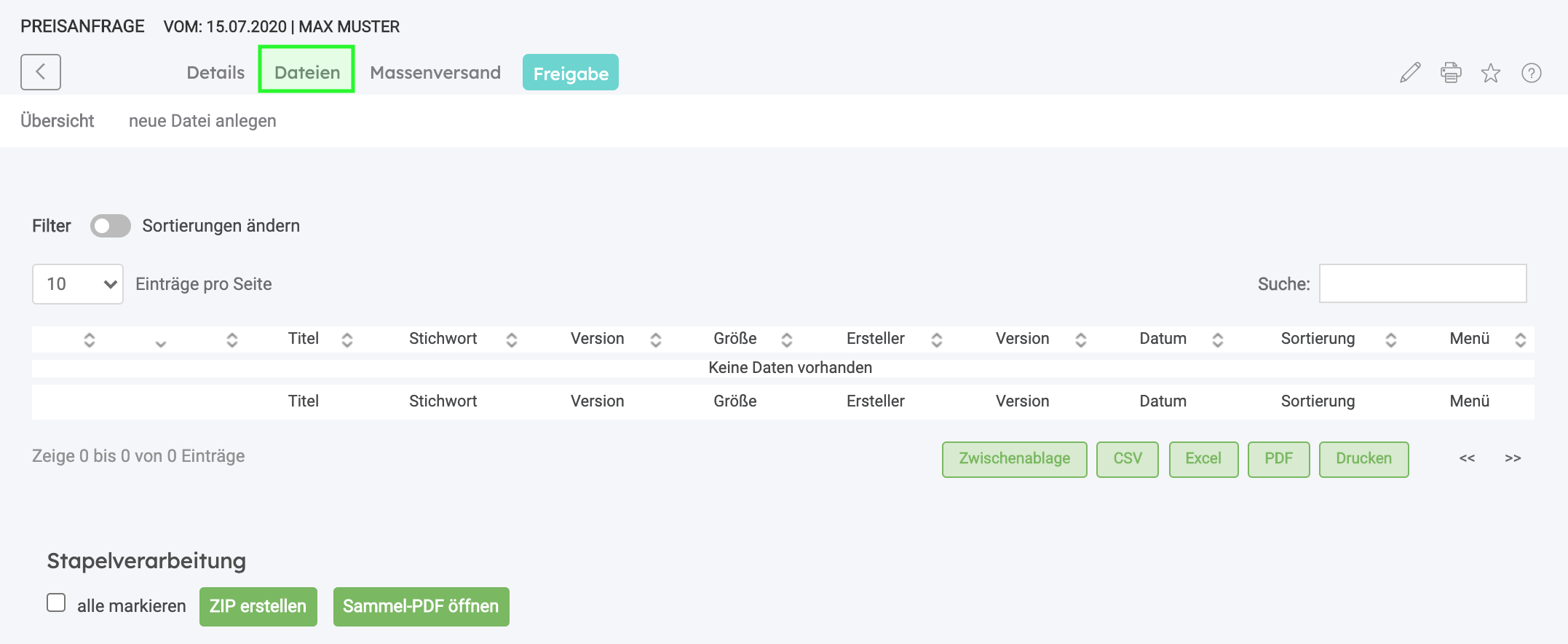Sort by Datum column sort arrows

point(1217,339)
